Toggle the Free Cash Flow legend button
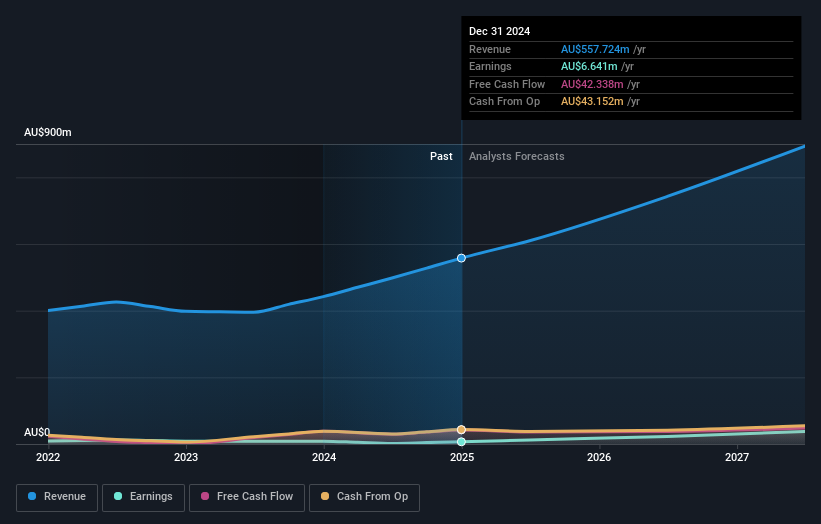The height and width of the screenshot is (524, 821). click(x=247, y=497)
